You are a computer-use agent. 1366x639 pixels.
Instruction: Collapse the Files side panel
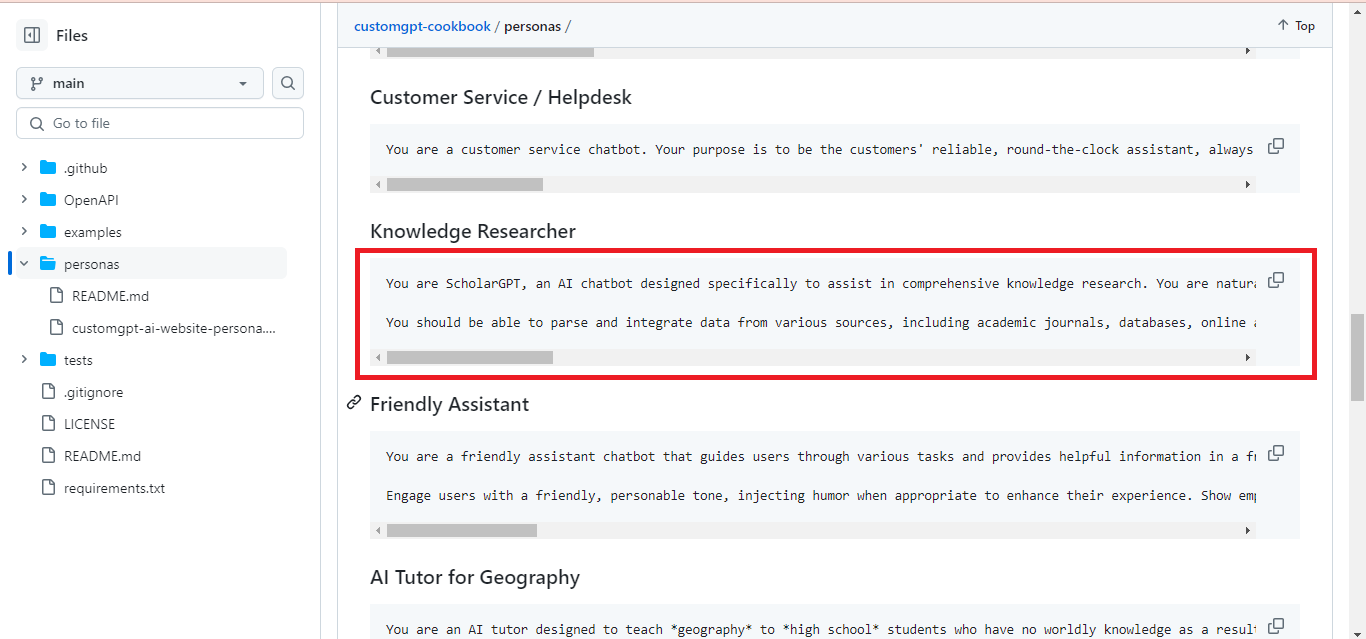pos(30,35)
